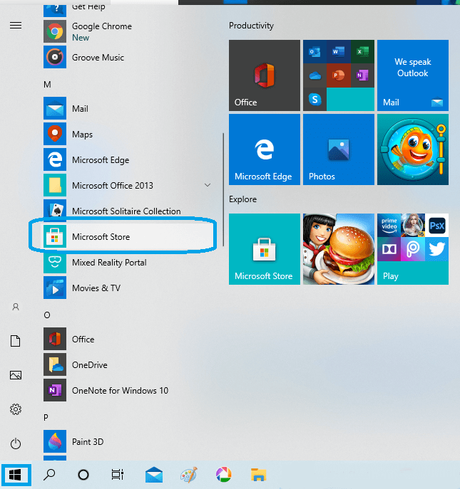
Task: Open Settings gear in Start sidebar
Action: tap(16, 409)
